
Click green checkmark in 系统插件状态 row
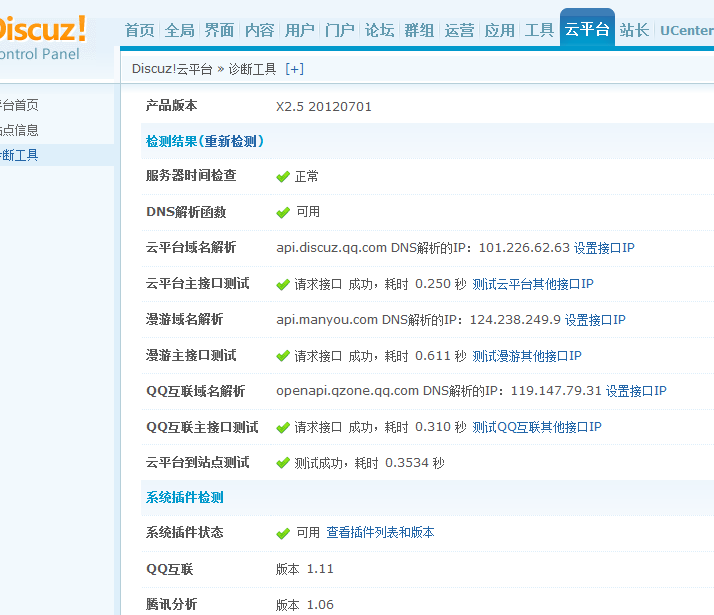click(283, 534)
